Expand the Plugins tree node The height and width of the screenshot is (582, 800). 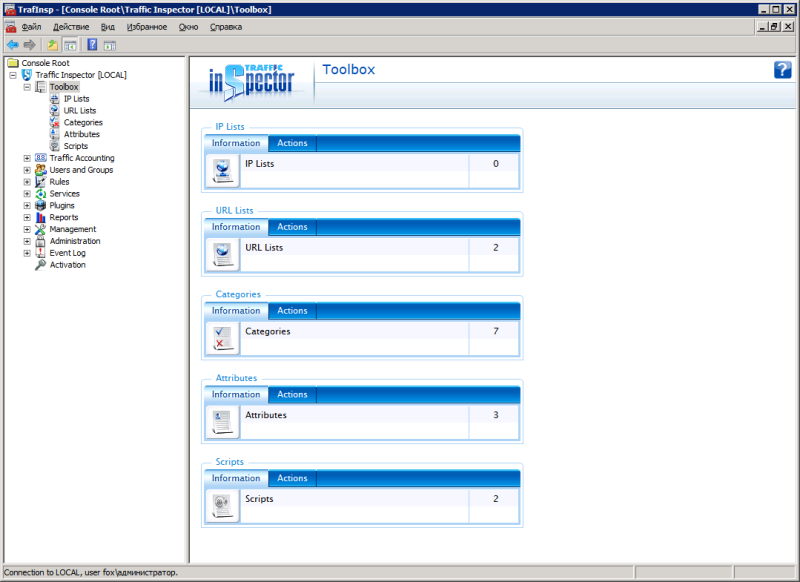[27, 206]
